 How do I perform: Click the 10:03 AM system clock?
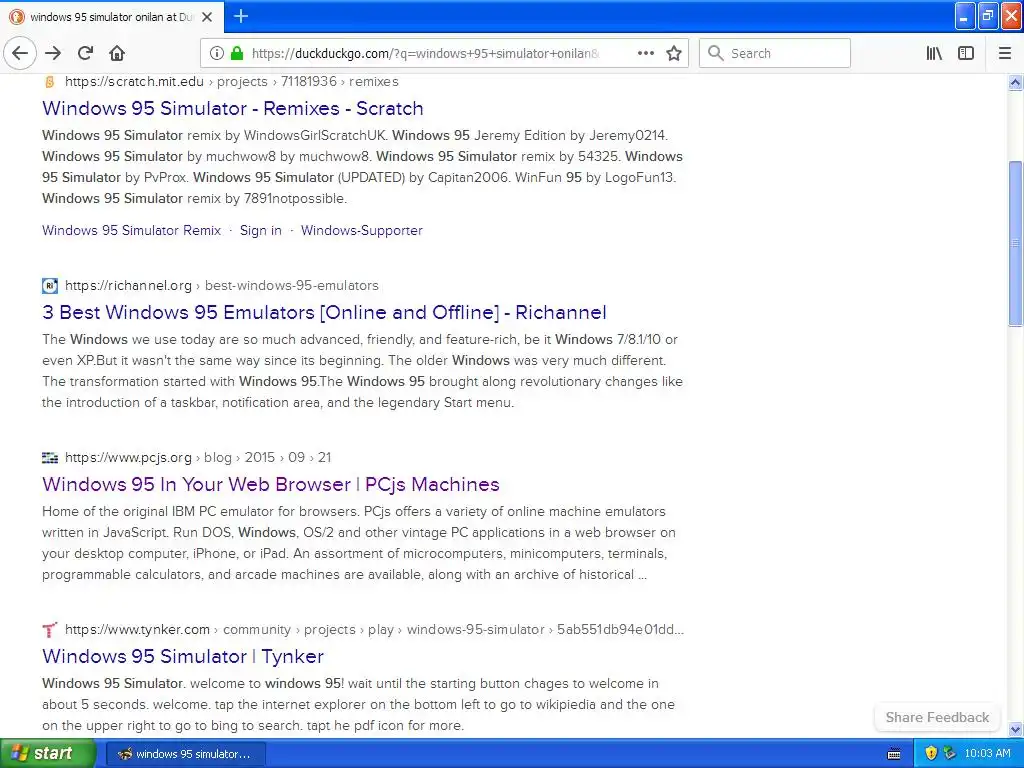(x=987, y=754)
